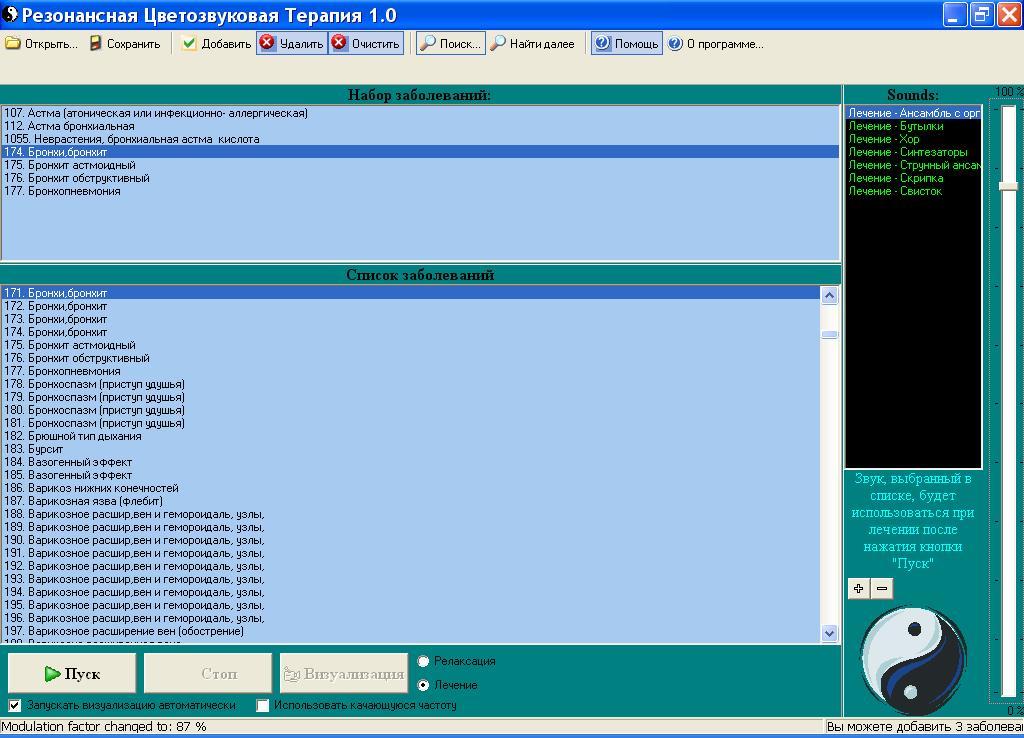Open О программе (About) dialog

tap(676, 43)
